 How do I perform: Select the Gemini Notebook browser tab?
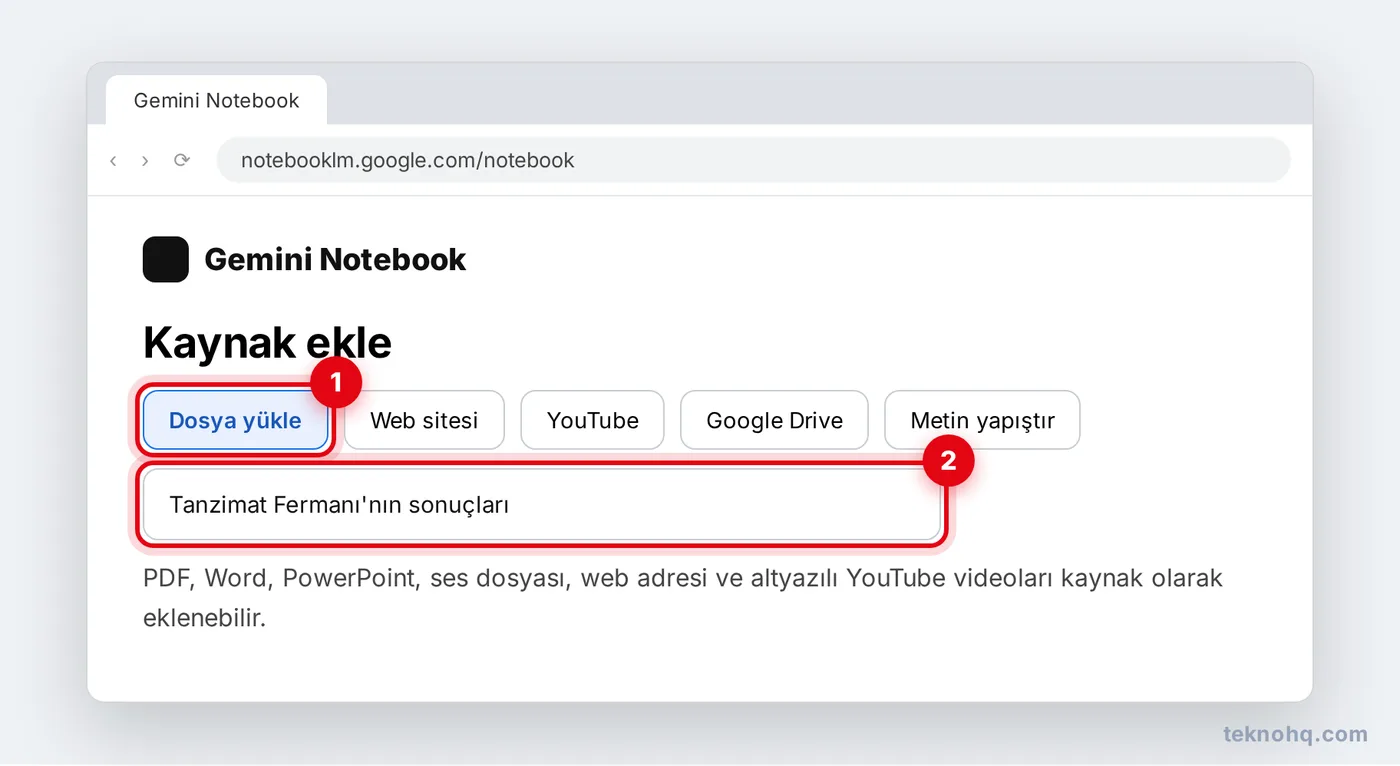click(x=216, y=100)
